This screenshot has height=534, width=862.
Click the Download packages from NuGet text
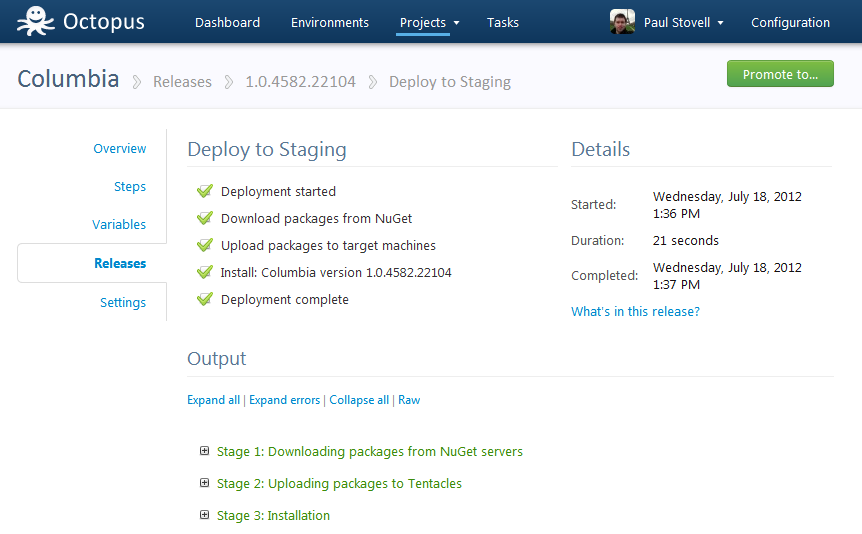coord(316,218)
